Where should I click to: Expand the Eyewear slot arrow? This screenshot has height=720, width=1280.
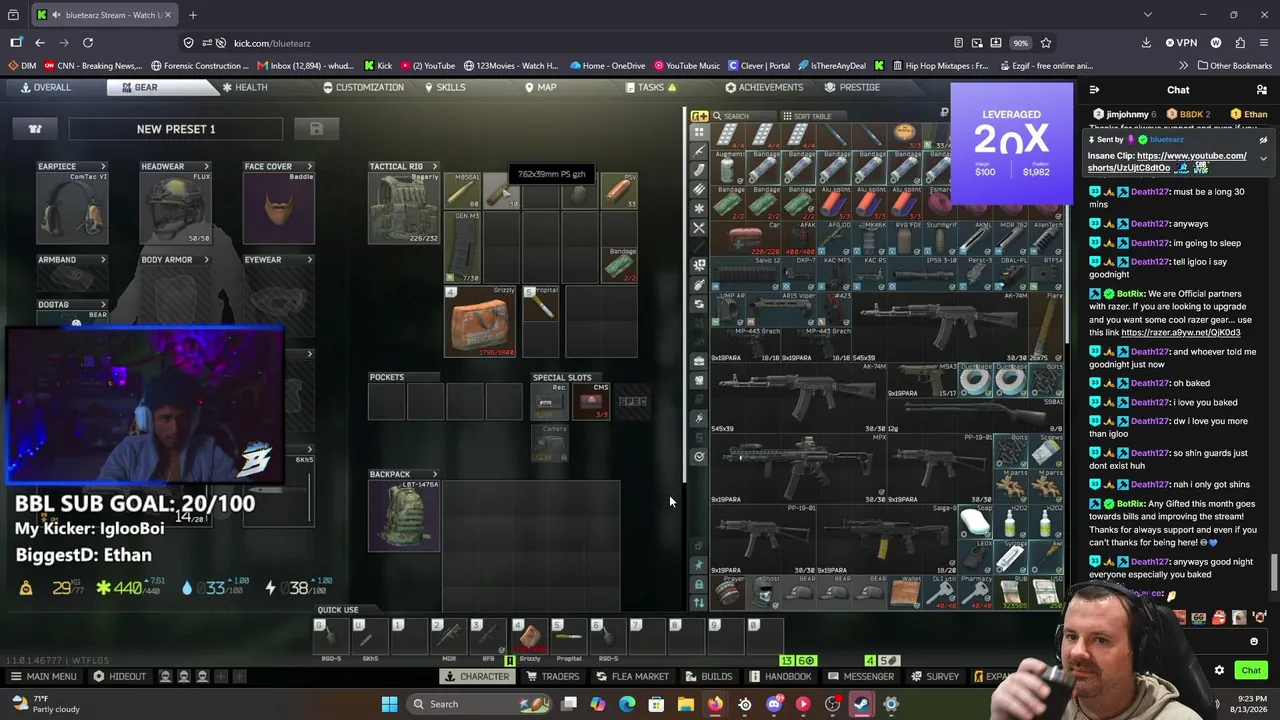(309, 260)
